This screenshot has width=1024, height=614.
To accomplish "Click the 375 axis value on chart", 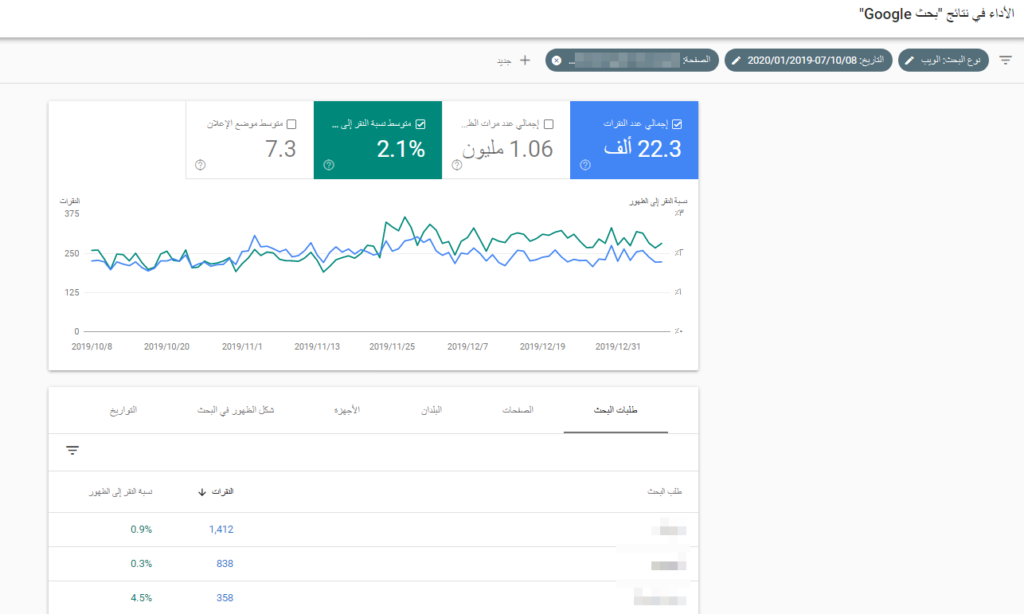I will [x=72, y=214].
